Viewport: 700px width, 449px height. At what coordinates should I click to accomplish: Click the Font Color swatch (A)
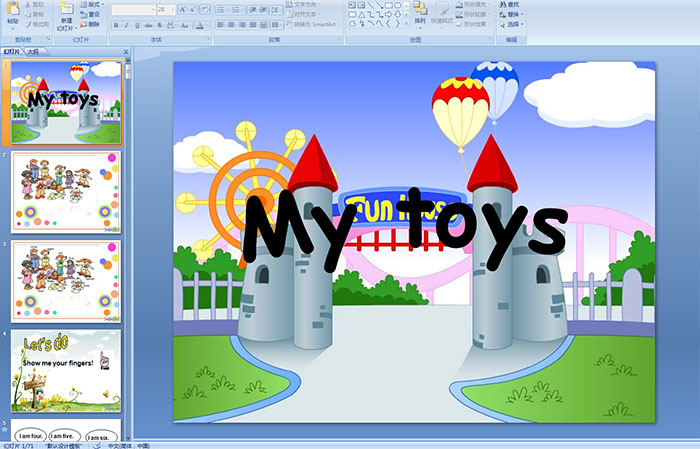(200, 26)
